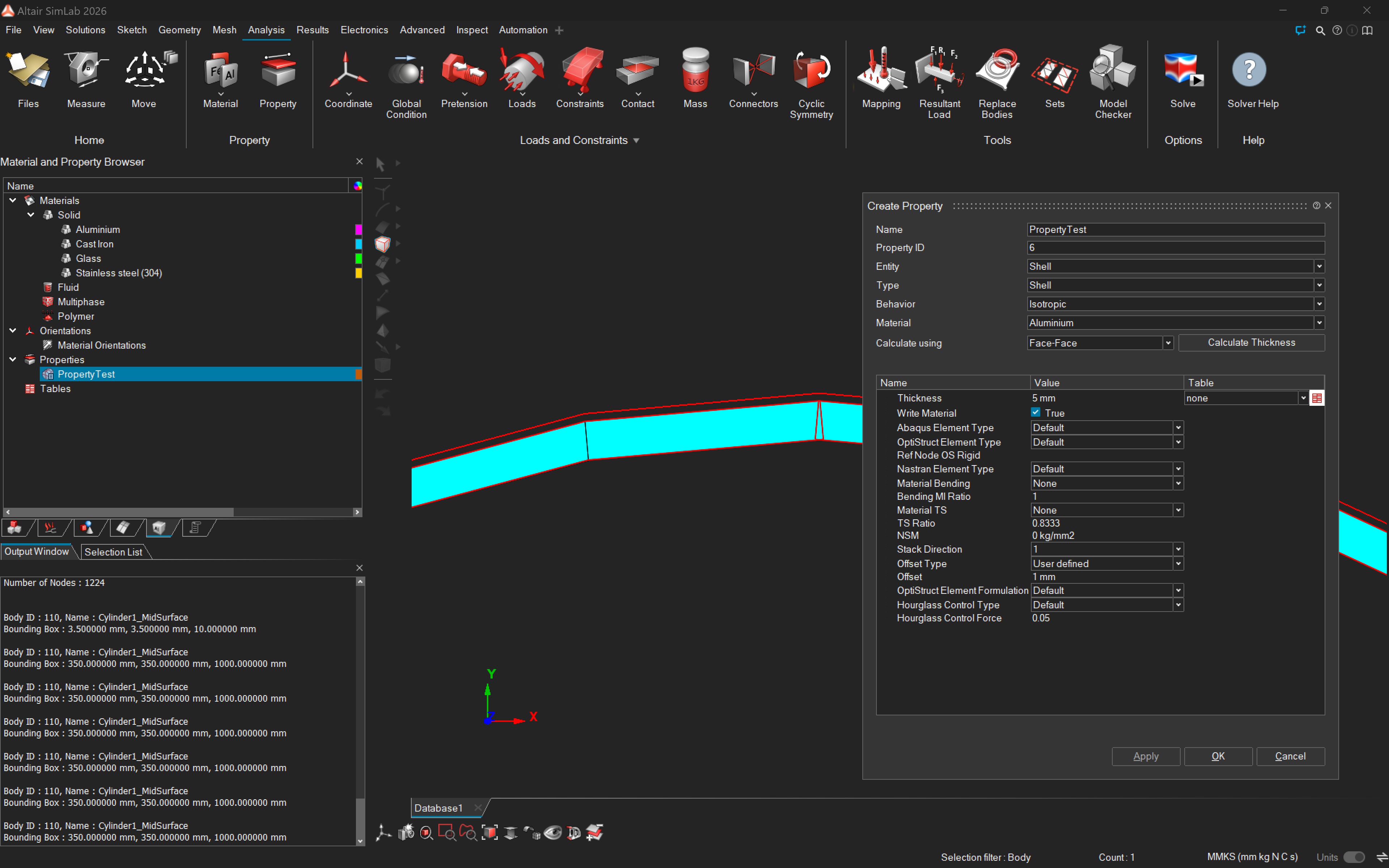Open the Connectors tool

point(753,77)
